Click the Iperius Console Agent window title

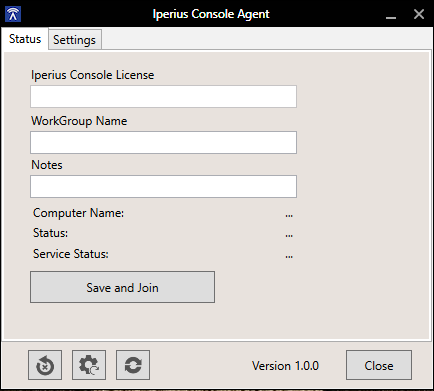pyautogui.click(x=211, y=14)
